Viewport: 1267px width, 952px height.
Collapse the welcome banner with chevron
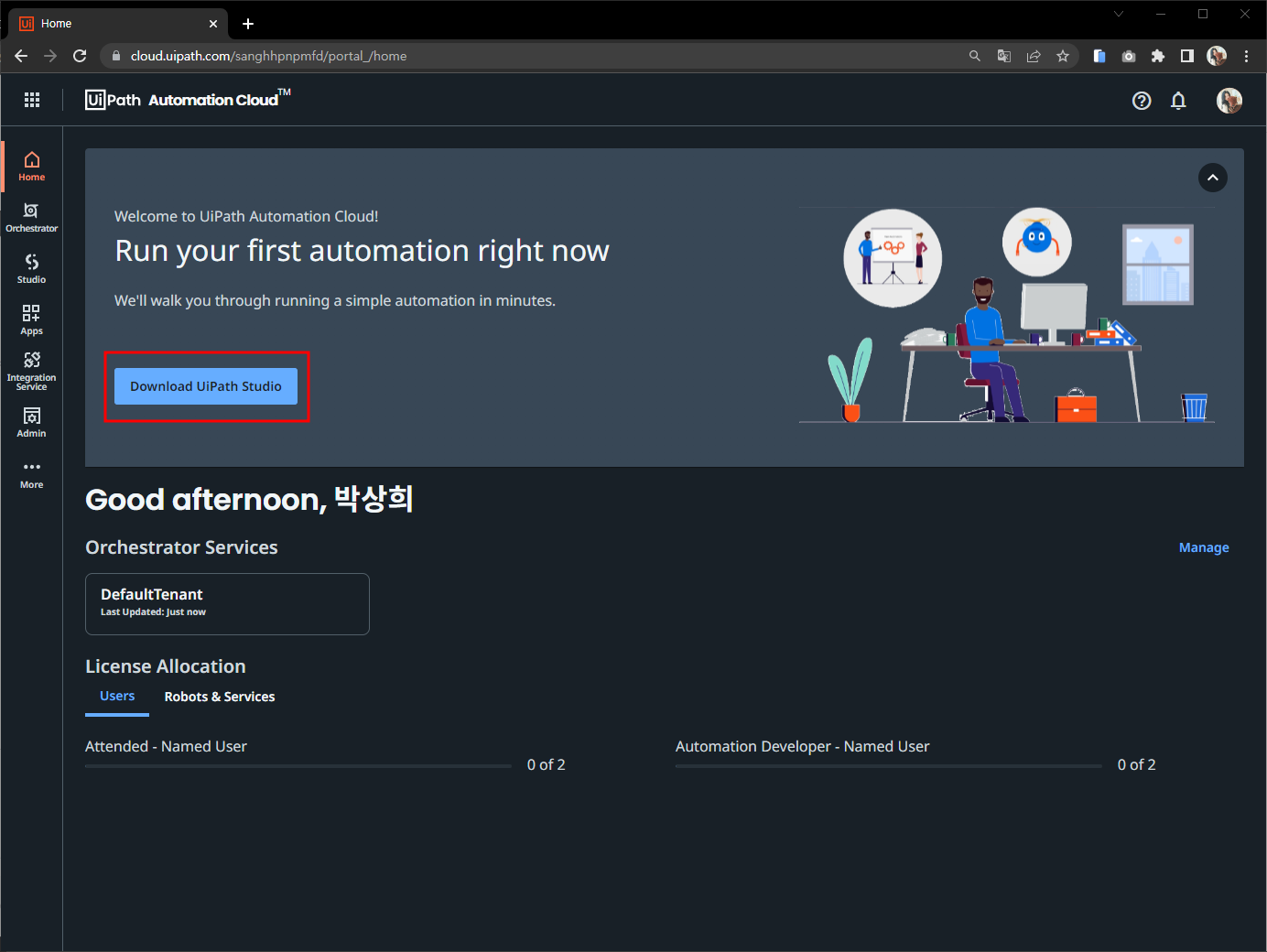coord(1213,178)
